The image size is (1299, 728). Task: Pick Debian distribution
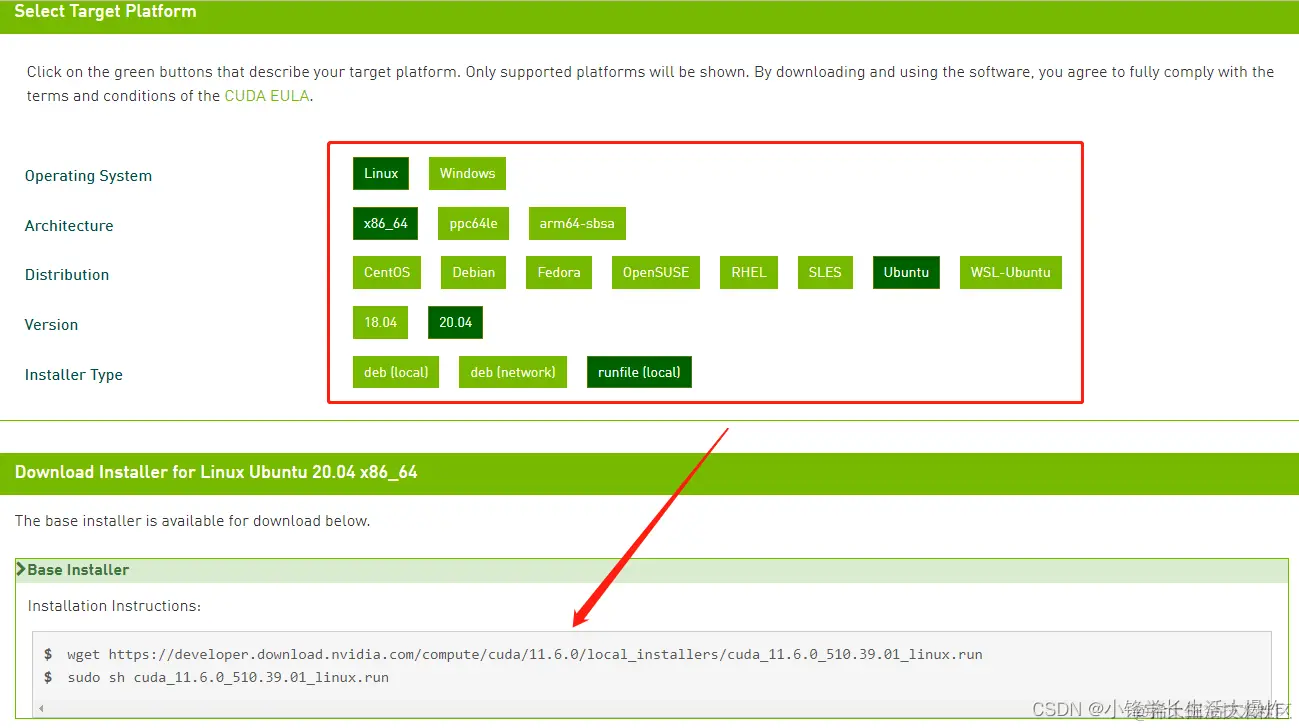[473, 272]
